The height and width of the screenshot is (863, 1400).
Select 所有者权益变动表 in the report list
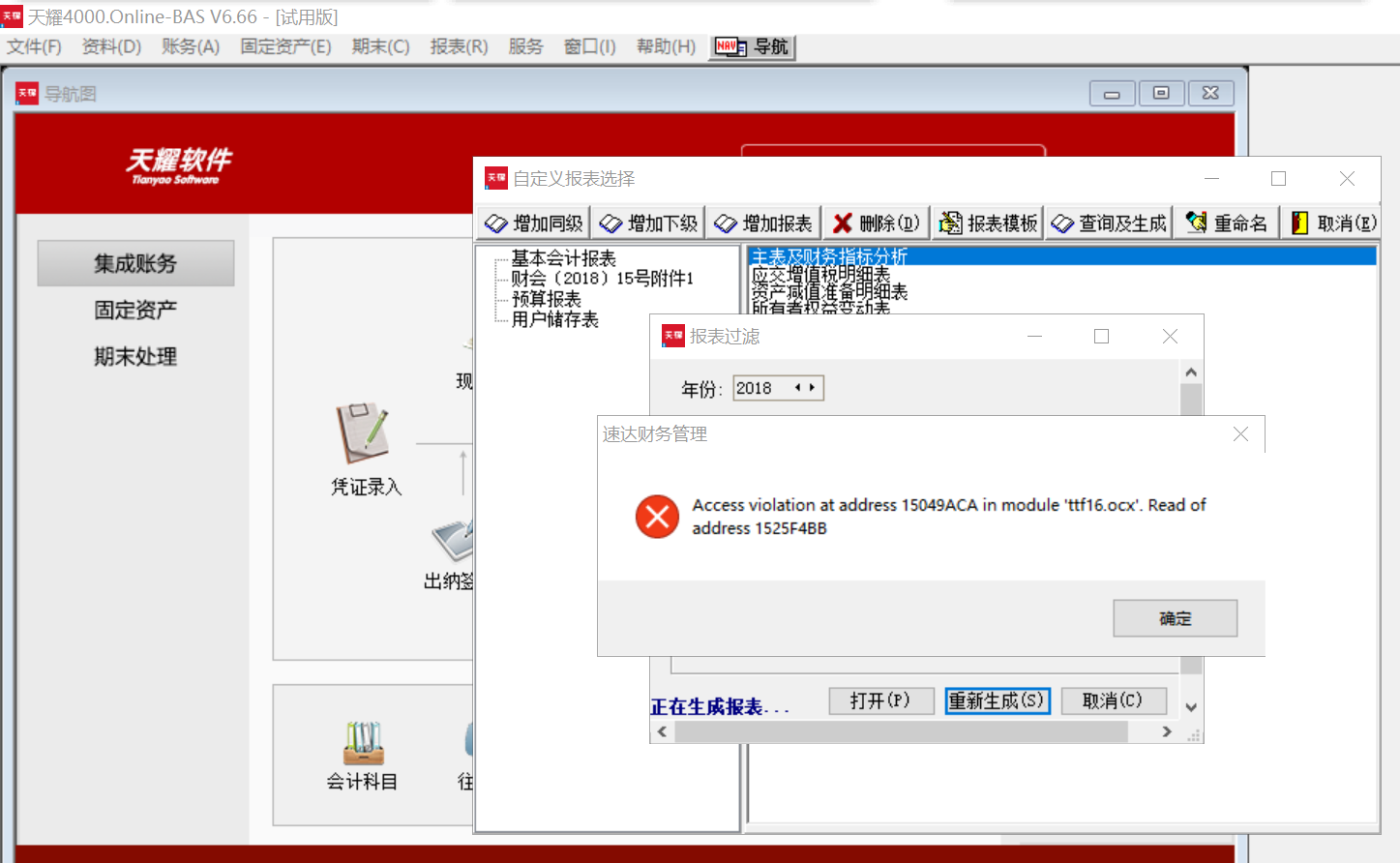tap(820, 307)
